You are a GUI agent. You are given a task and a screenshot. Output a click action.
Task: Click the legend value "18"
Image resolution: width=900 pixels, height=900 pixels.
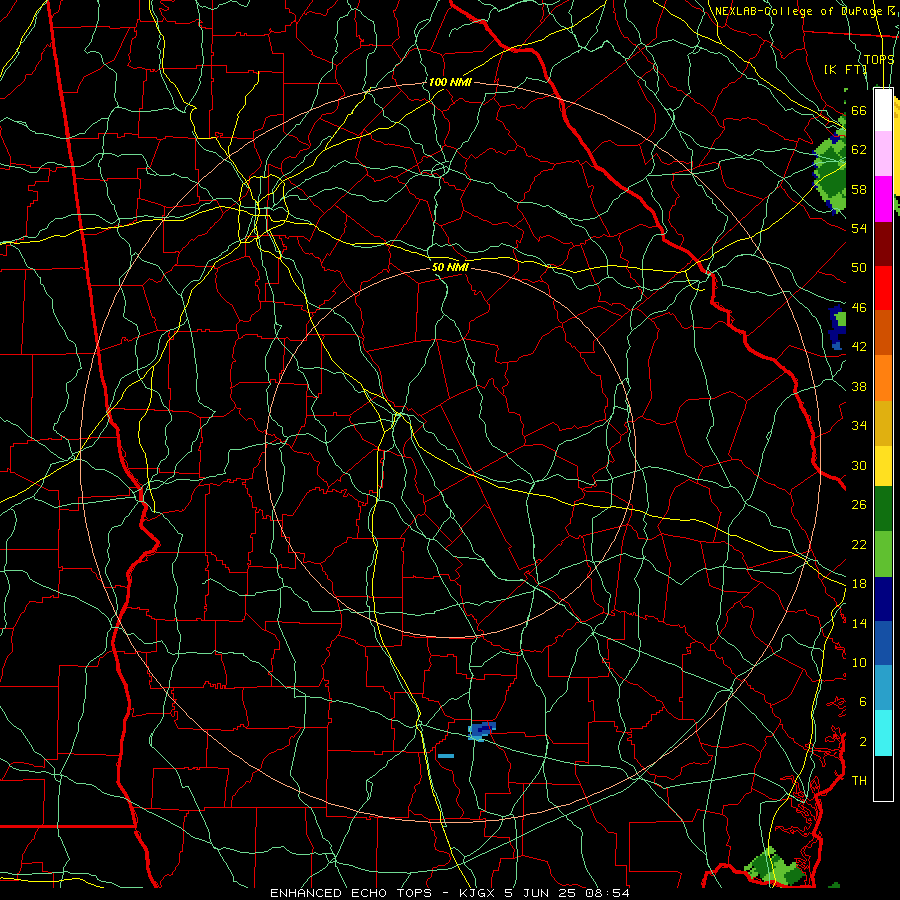click(859, 584)
